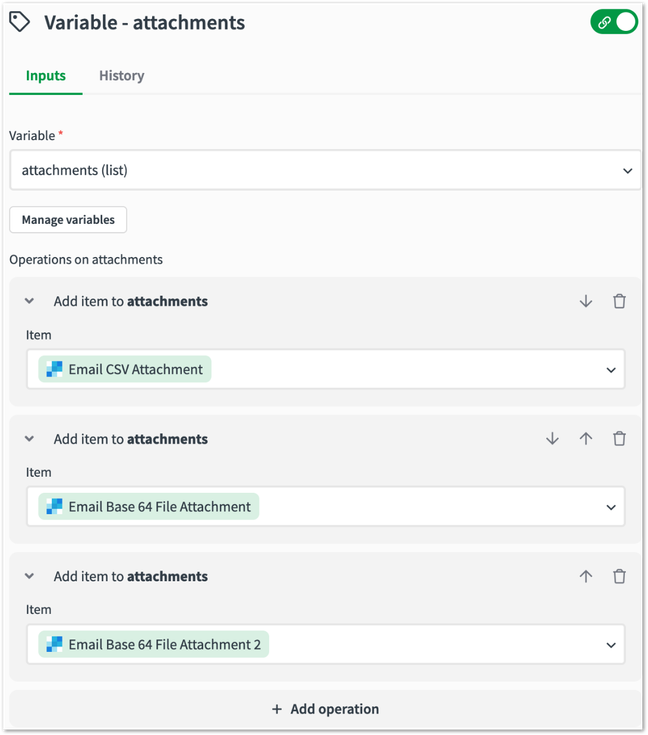The image size is (648, 735).
Task: Toggle the green link switch off
Action: (614, 22)
